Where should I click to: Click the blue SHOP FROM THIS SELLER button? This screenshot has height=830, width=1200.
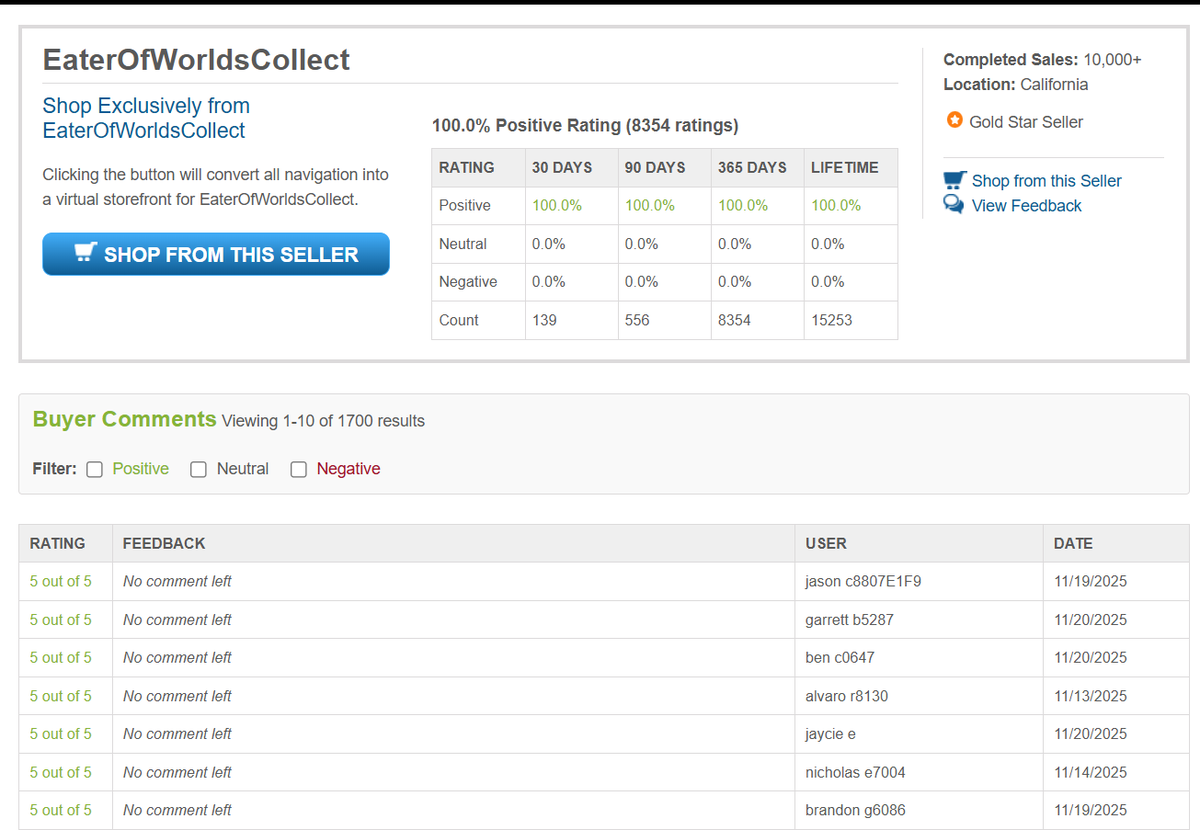(216, 254)
